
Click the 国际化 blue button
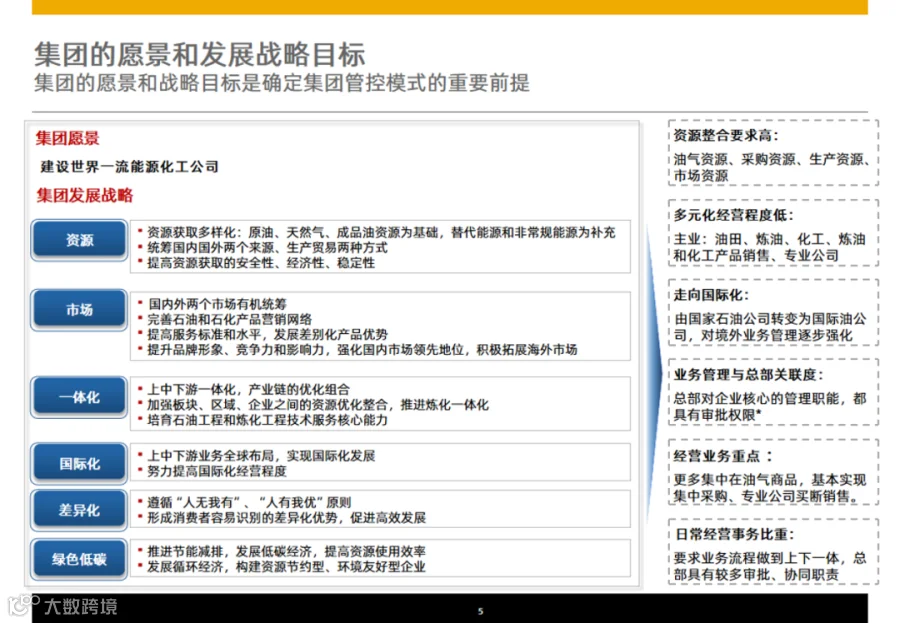(79, 463)
